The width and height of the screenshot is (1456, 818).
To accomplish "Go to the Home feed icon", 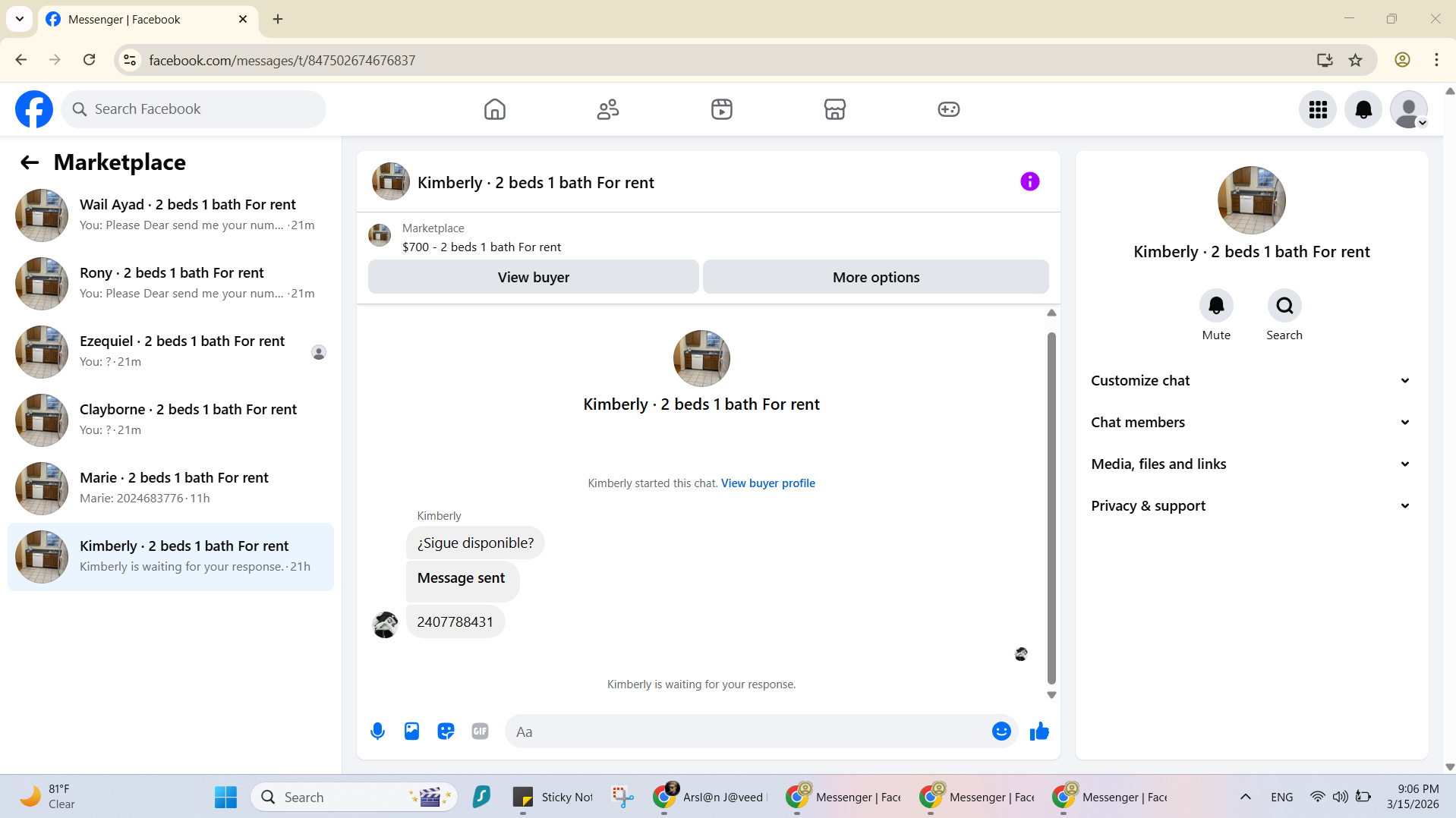I will [495, 109].
